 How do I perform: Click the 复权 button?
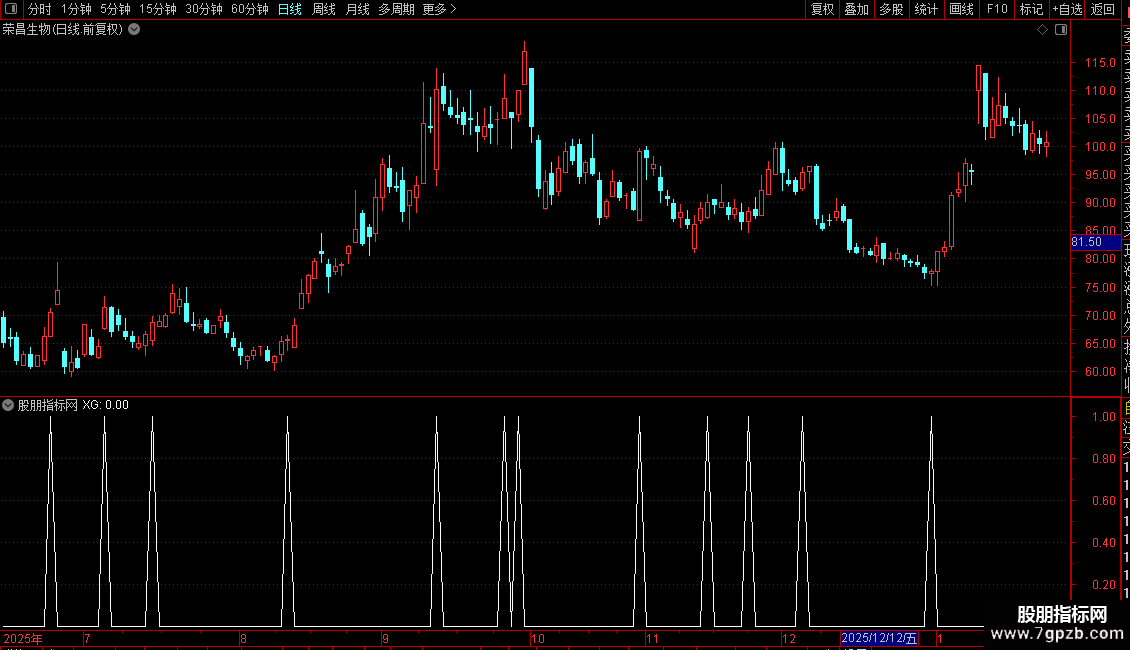822,9
